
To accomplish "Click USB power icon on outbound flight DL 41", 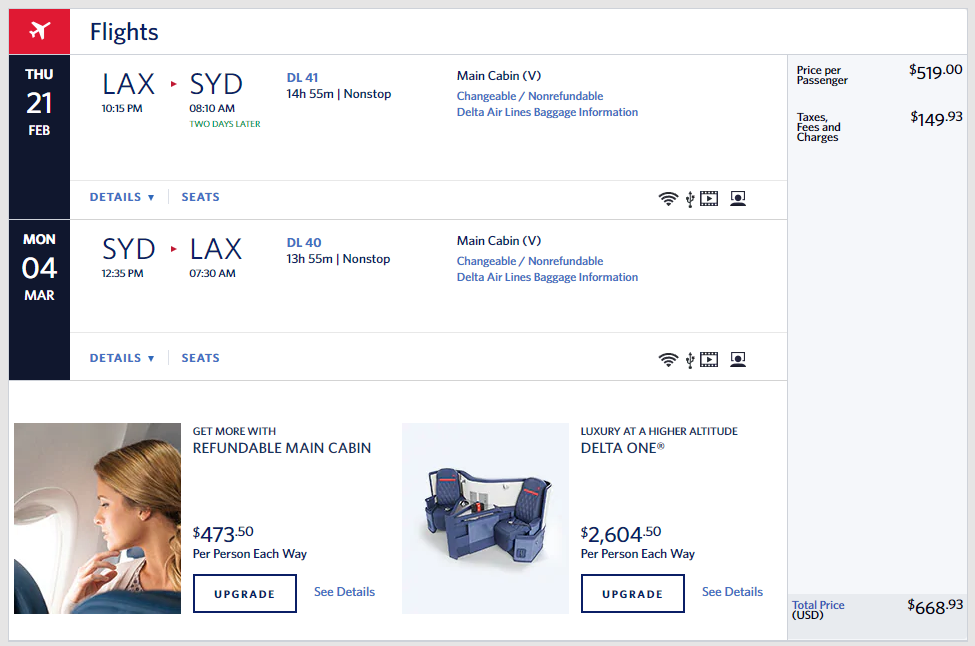I will point(689,198).
